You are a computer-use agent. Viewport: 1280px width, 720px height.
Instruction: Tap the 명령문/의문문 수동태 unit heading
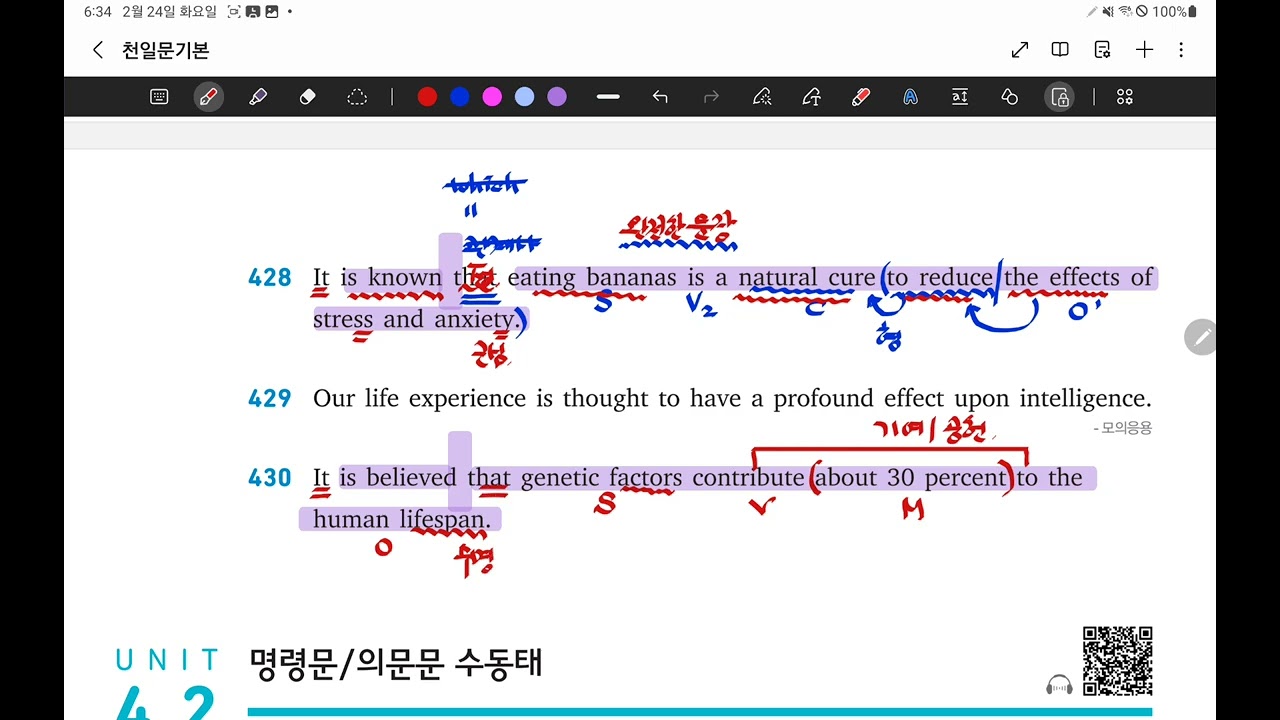tap(396, 662)
